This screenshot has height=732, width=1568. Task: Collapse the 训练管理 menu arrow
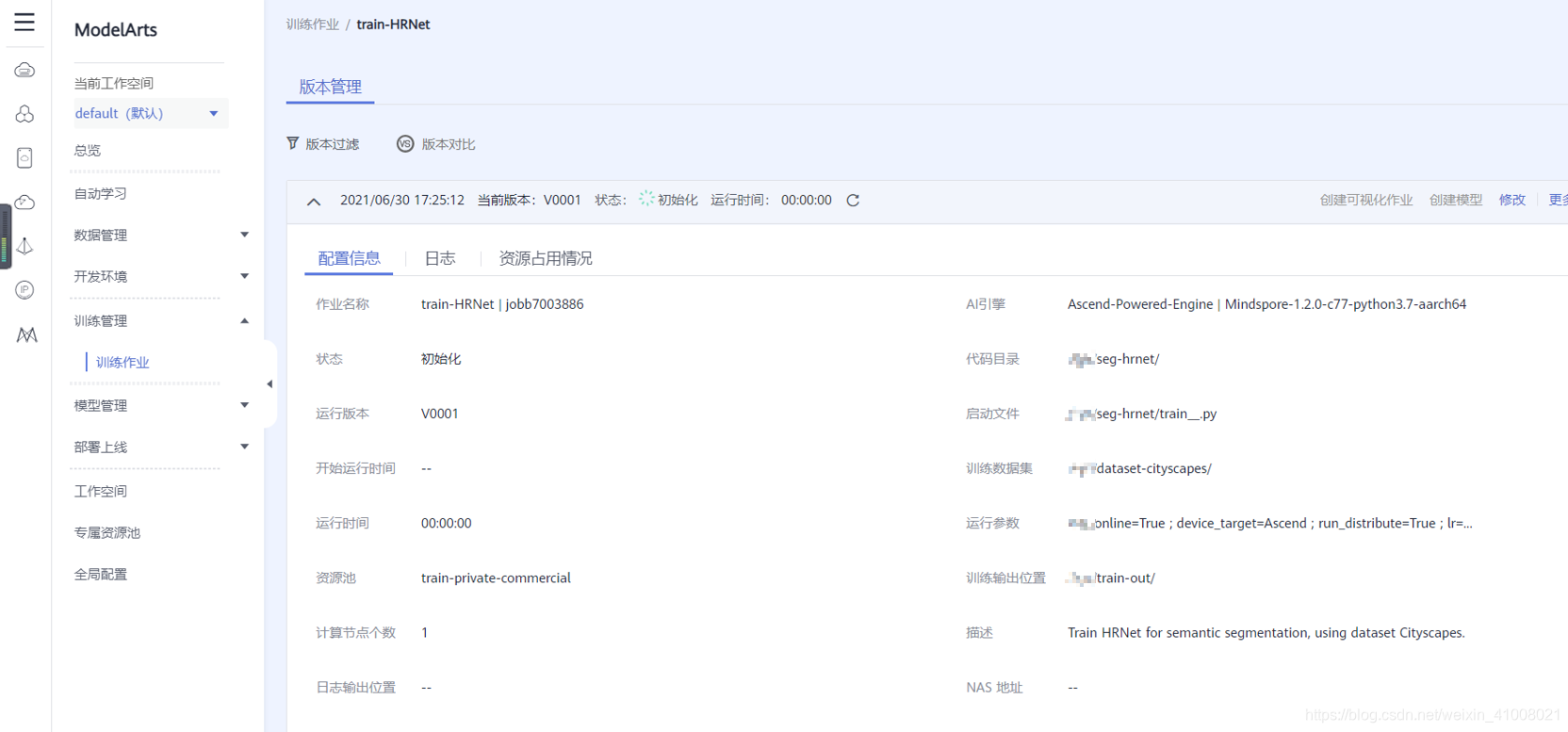click(244, 320)
